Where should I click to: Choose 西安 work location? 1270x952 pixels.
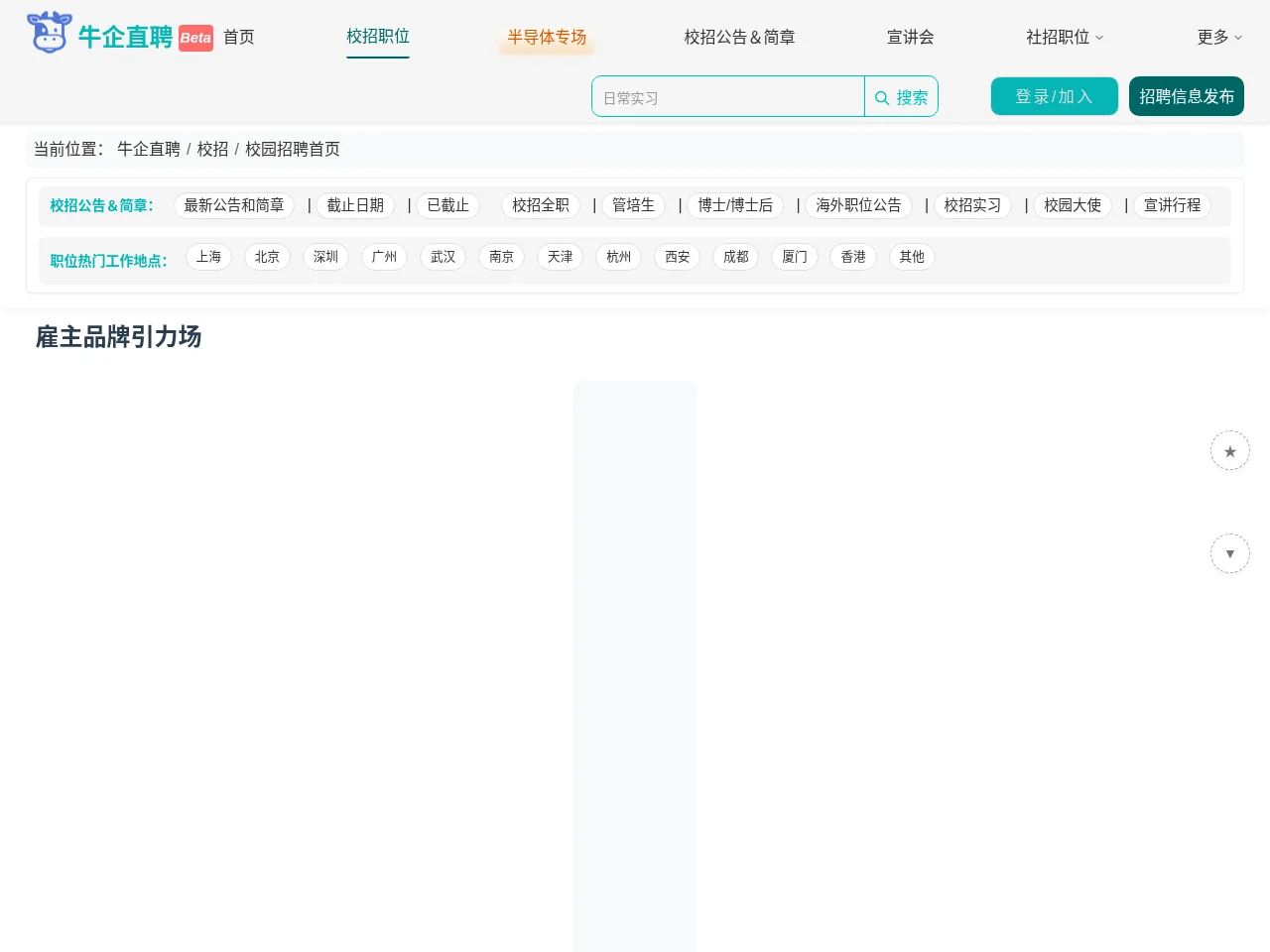pos(677,257)
